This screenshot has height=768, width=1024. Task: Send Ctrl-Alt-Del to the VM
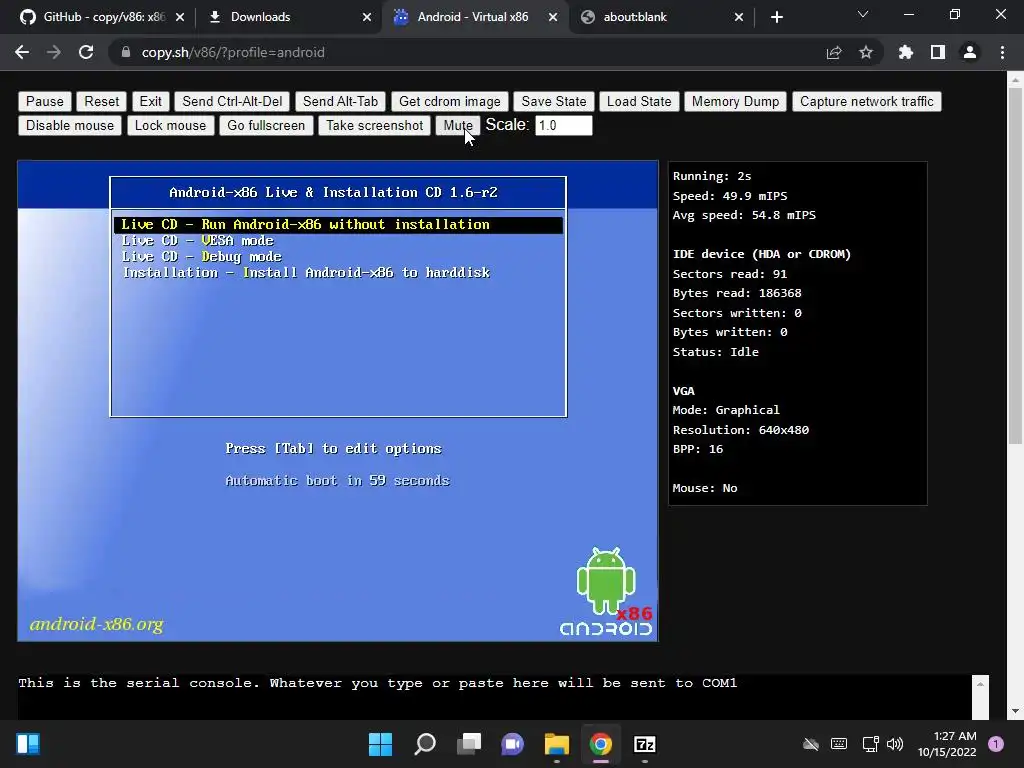pyautogui.click(x=232, y=101)
